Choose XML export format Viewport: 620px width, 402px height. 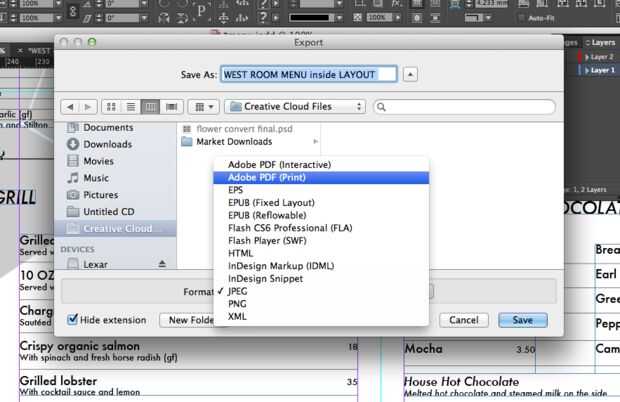[x=321, y=317]
